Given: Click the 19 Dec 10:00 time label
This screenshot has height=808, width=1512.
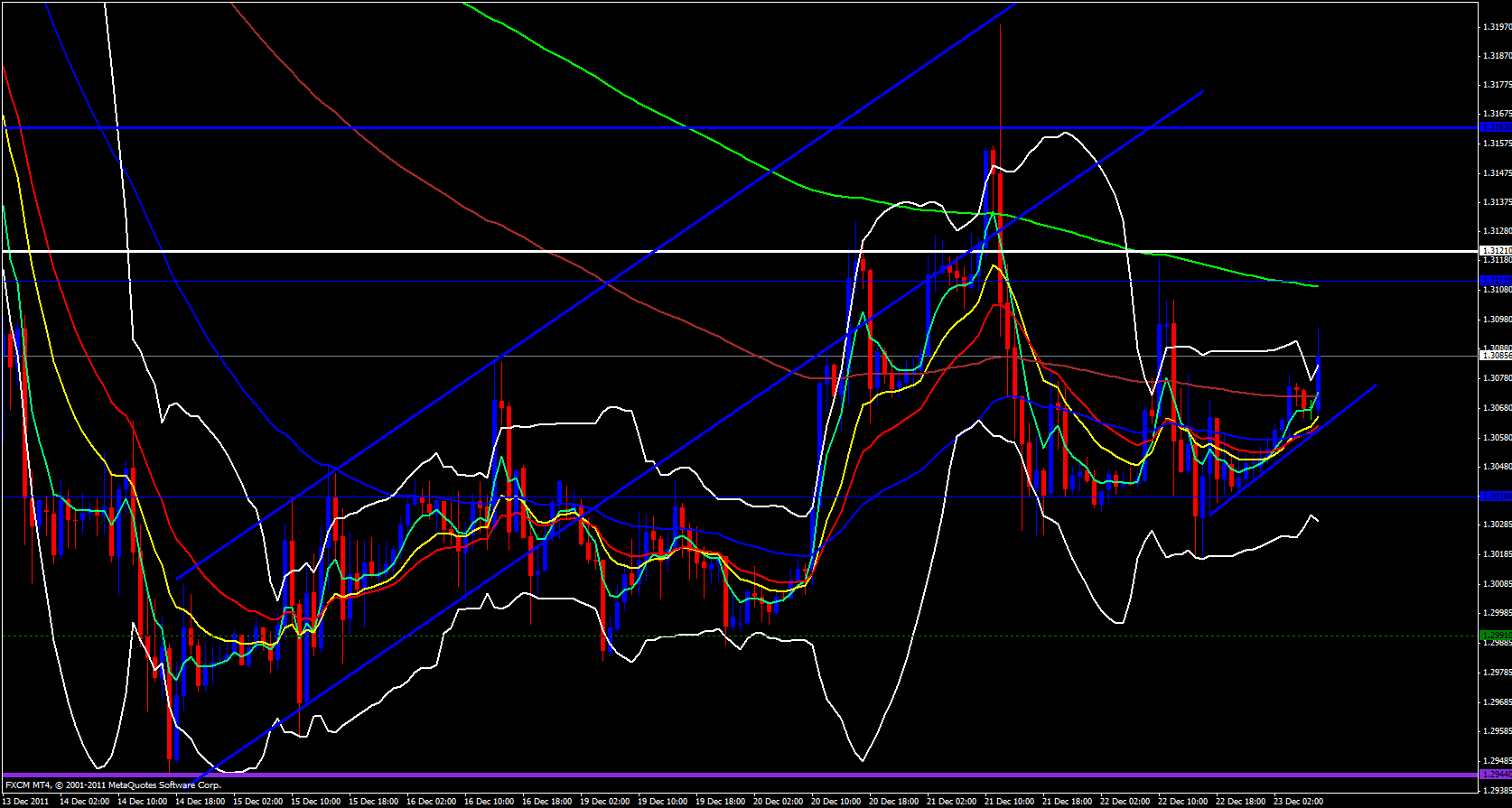Looking at the screenshot, I should pos(662,801).
